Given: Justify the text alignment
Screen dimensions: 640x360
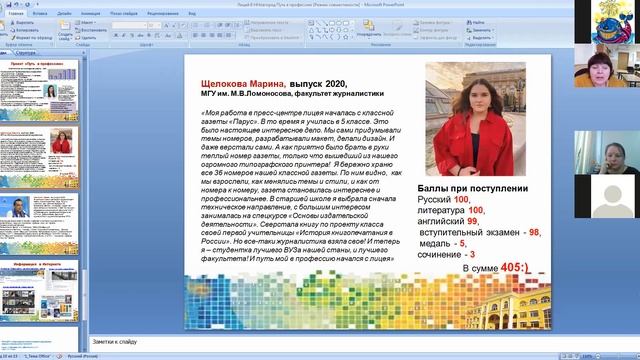Looking at the screenshot, I should point(220,36).
